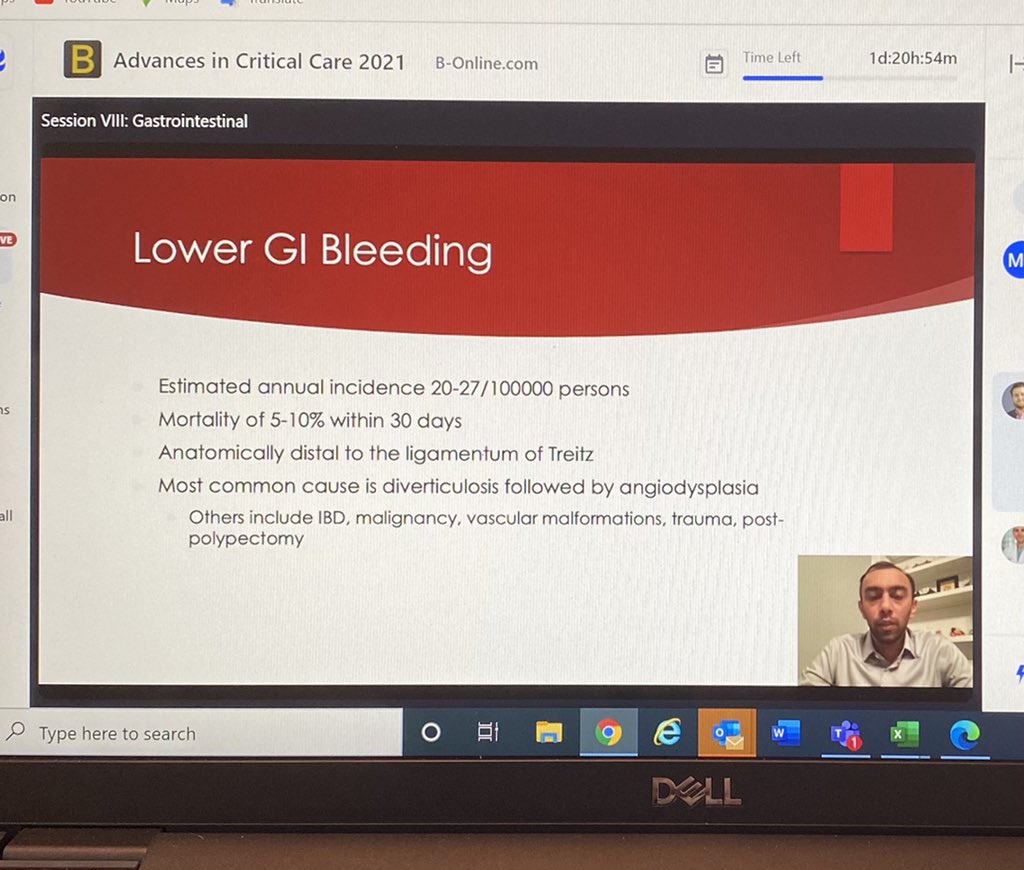This screenshot has width=1024, height=870.
Task: Open Microsoft Word from the taskbar
Action: click(x=786, y=732)
